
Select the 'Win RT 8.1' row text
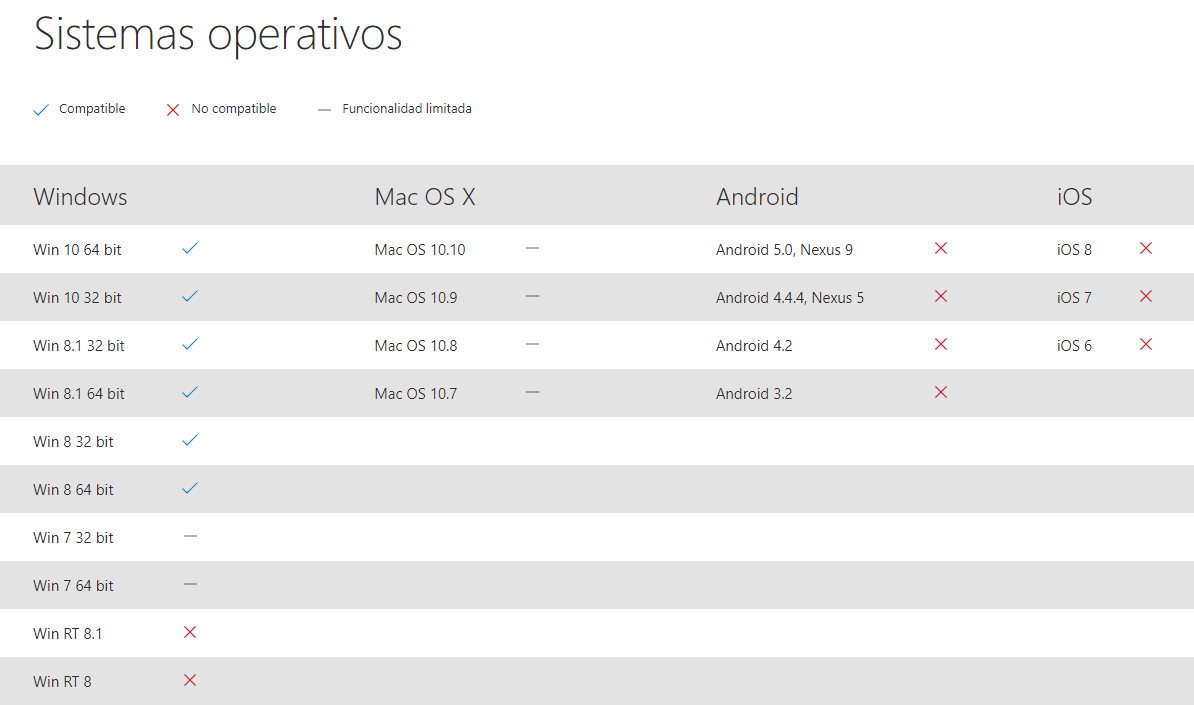pyautogui.click(x=68, y=633)
